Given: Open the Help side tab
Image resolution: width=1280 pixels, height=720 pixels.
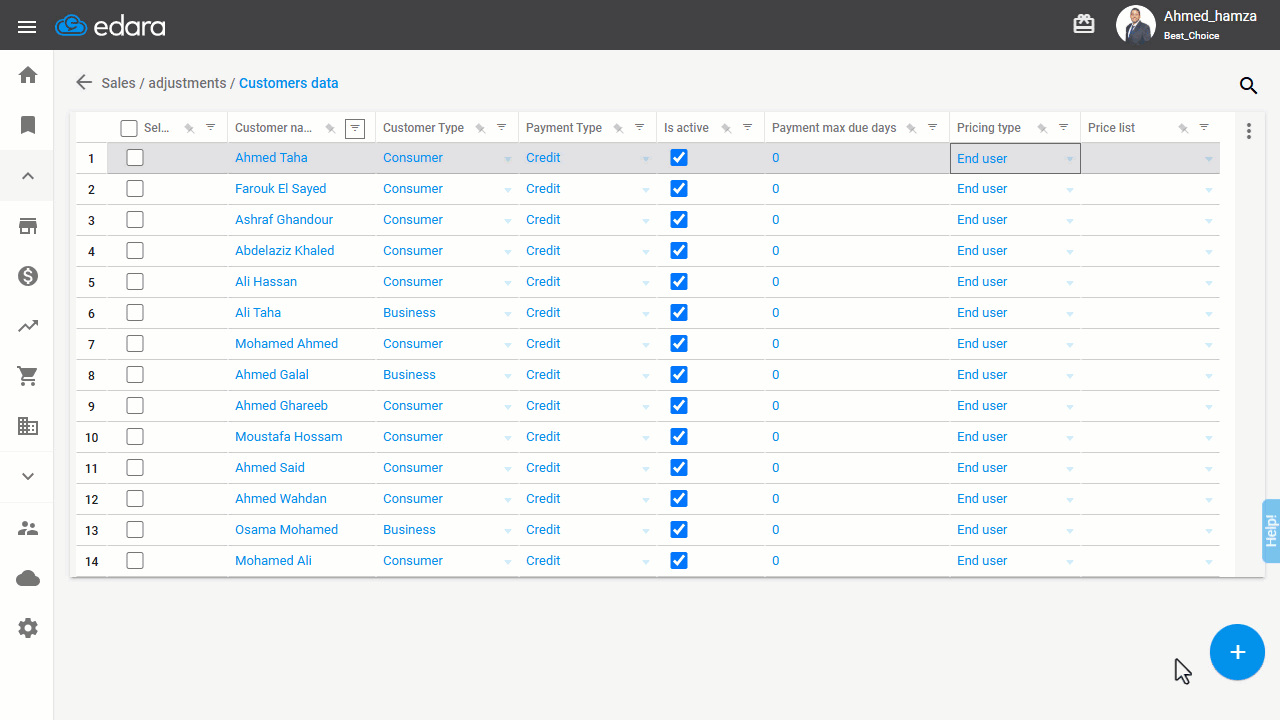Looking at the screenshot, I should (x=1271, y=530).
